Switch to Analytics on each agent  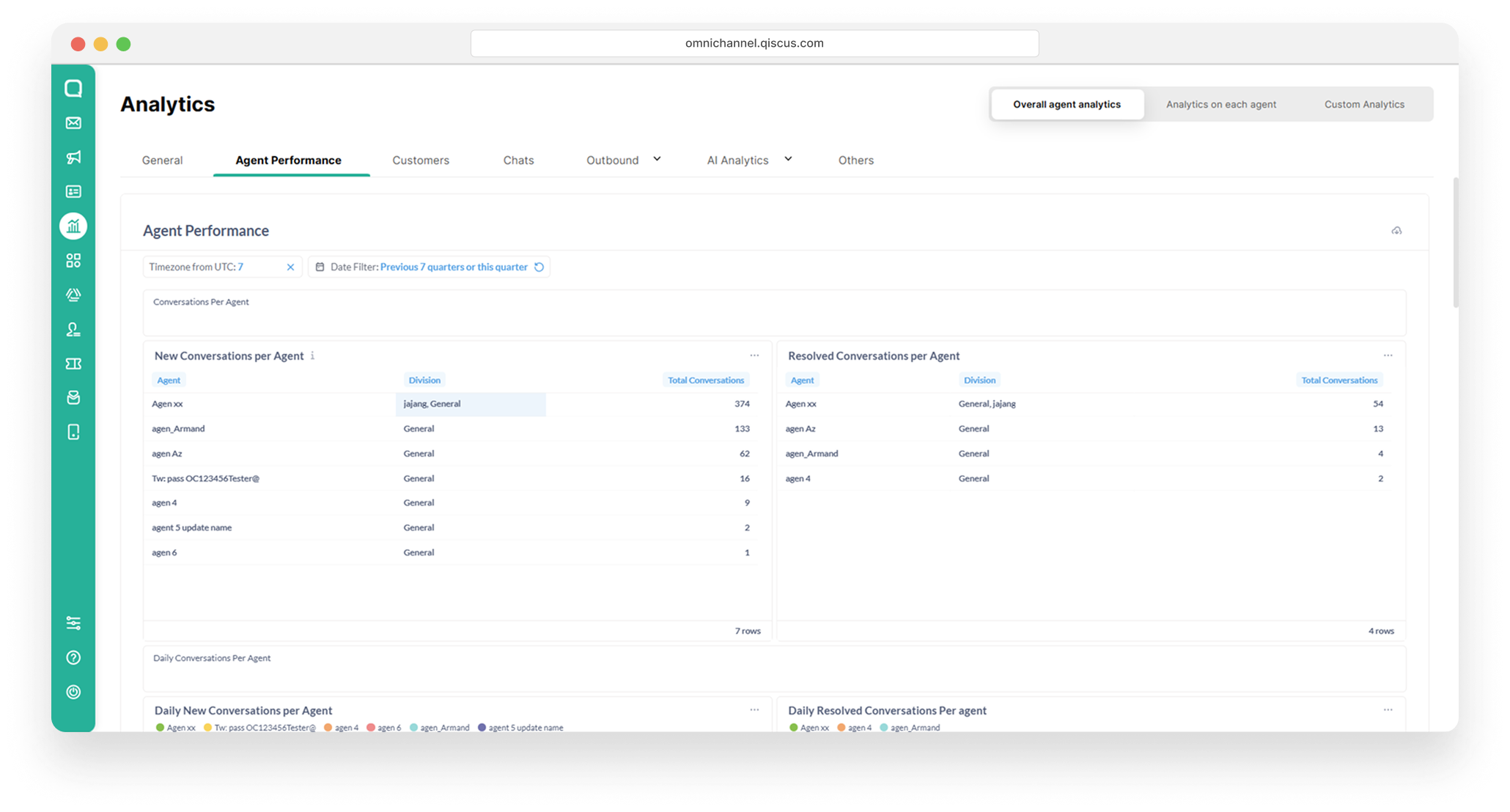click(x=1221, y=104)
